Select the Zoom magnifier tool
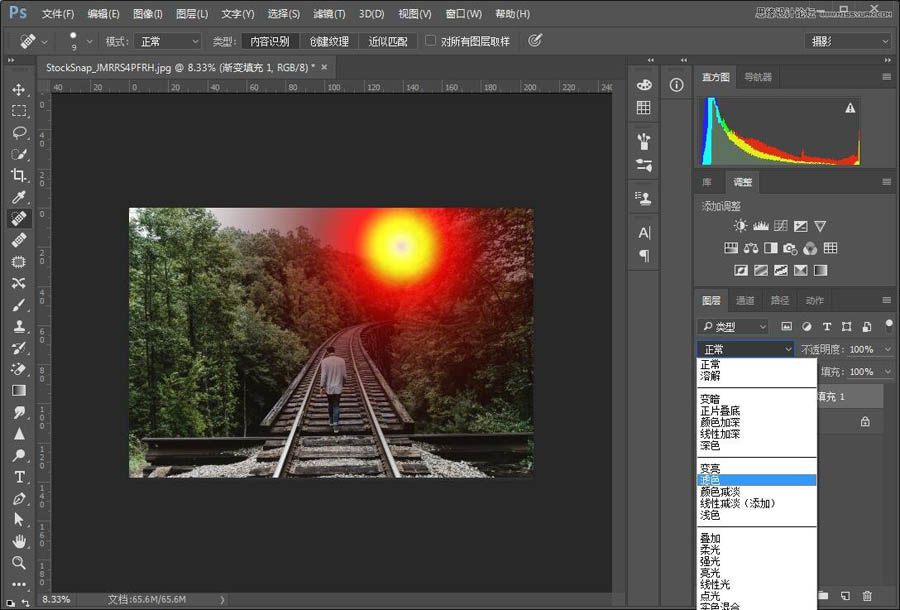The image size is (900, 610). point(19,562)
